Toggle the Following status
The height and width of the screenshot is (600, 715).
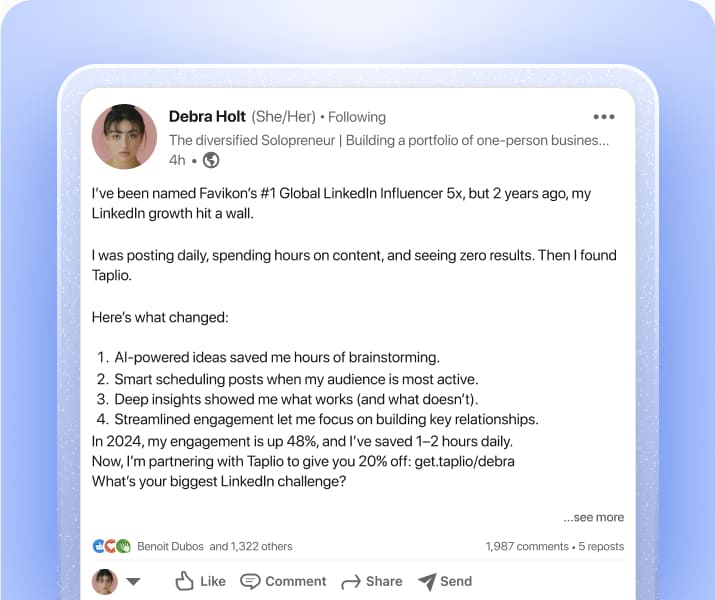point(357,117)
